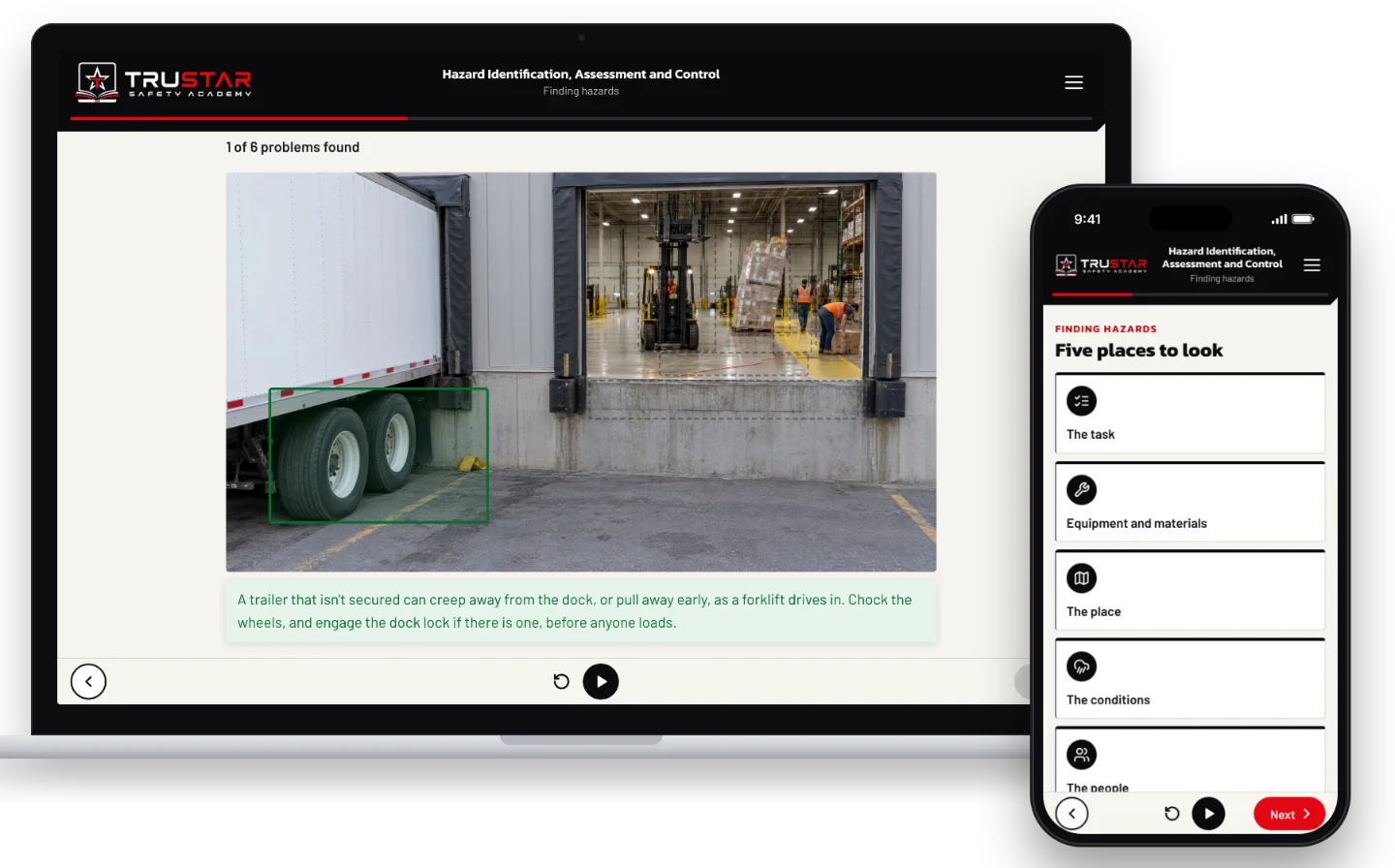The height and width of the screenshot is (868, 1395).
Task: Play the phone lesson with the play button
Action: tap(1208, 814)
